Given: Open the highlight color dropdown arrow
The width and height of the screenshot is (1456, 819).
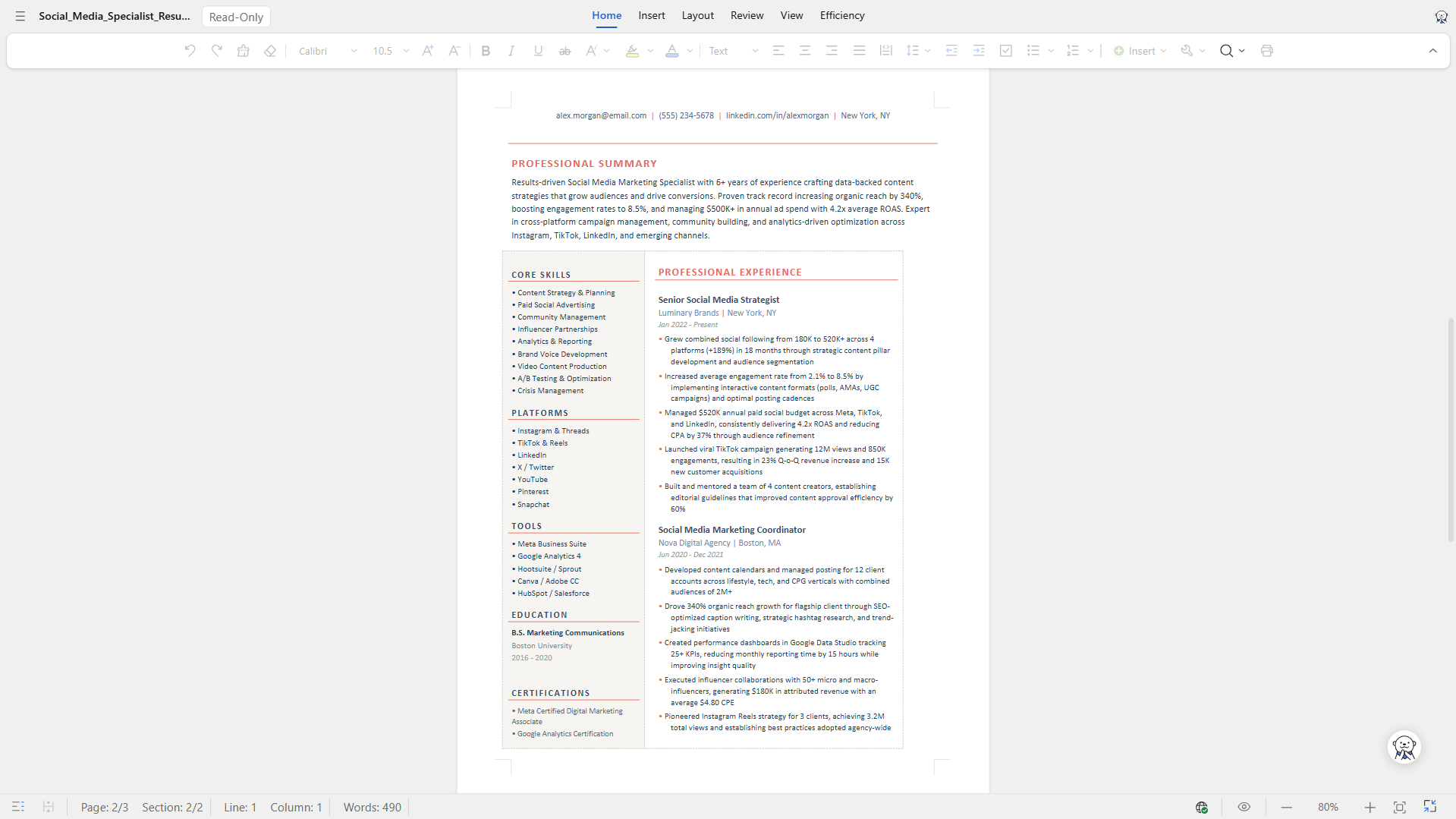Looking at the screenshot, I should coord(650,51).
